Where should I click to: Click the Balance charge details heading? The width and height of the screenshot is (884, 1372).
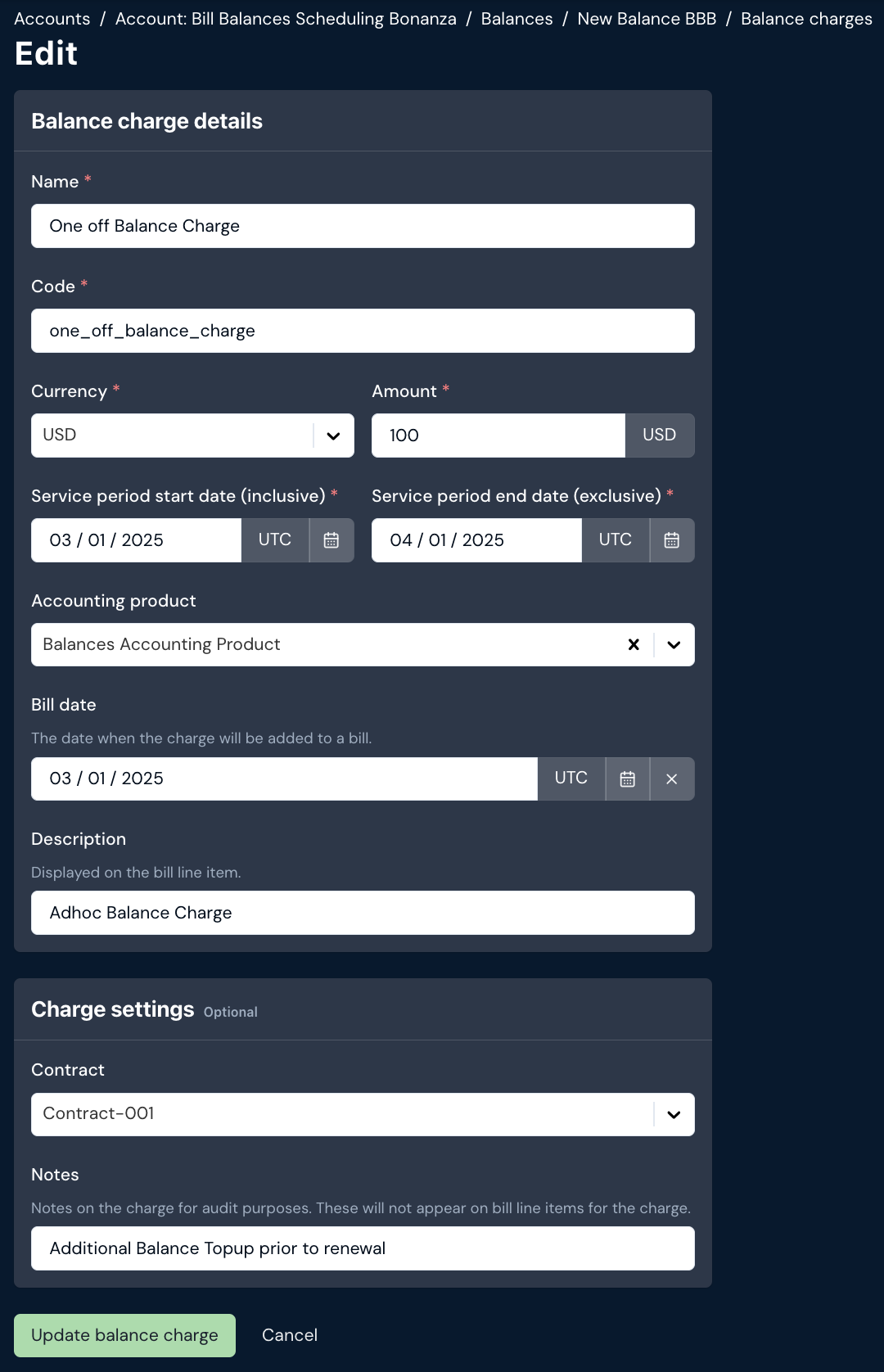(x=147, y=121)
